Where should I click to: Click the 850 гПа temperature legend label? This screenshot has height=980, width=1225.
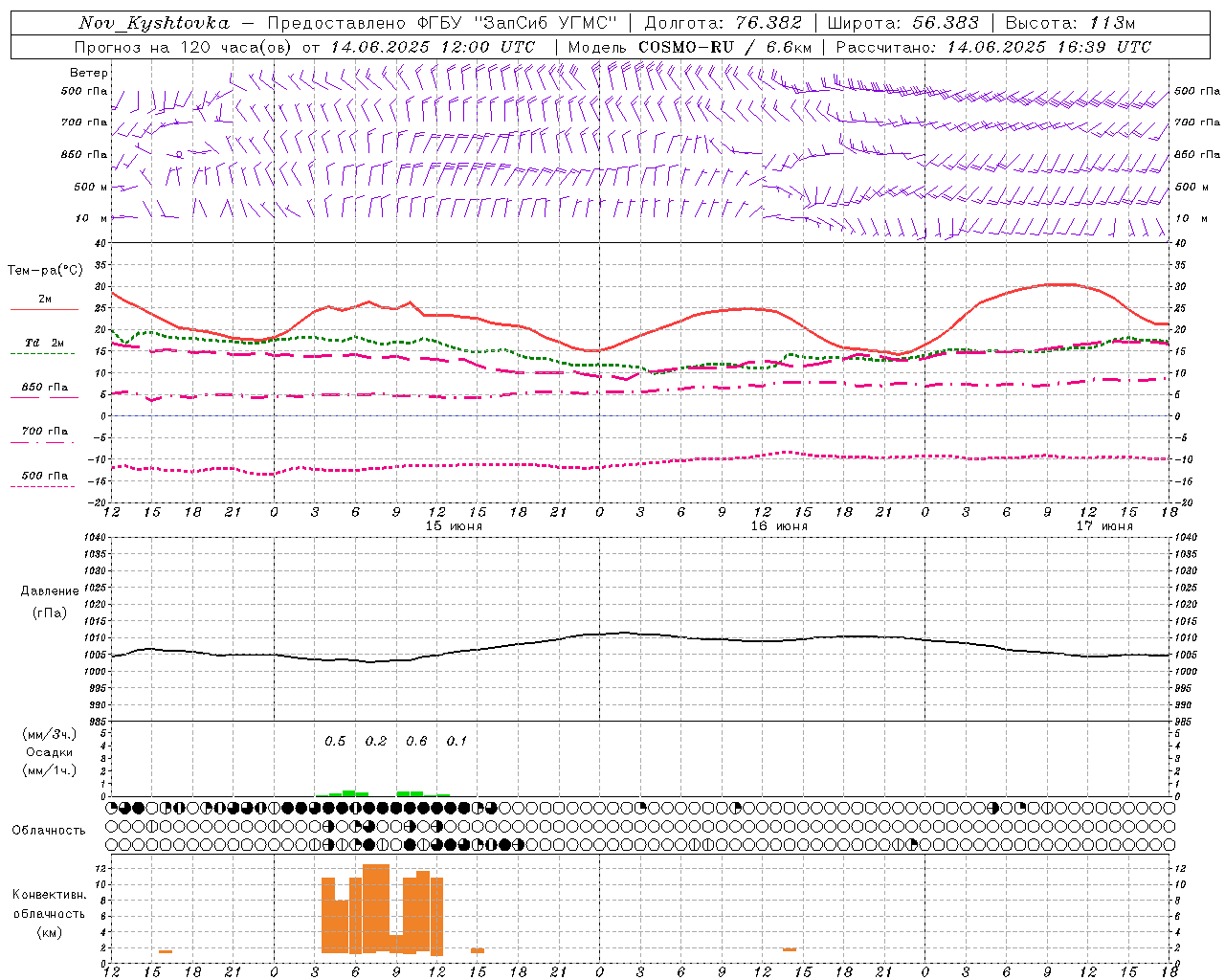[x=45, y=388]
